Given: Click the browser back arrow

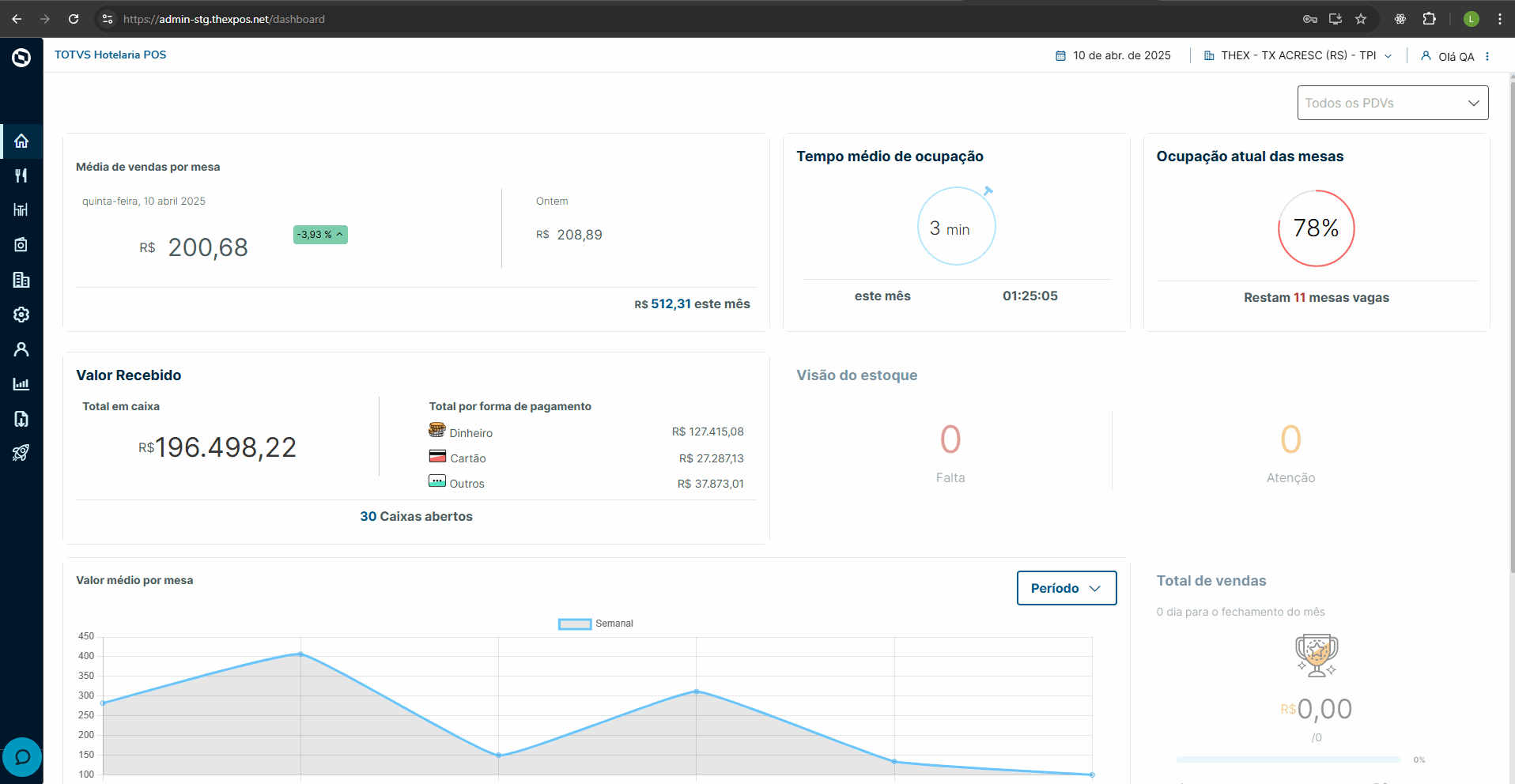Looking at the screenshot, I should coord(17,19).
